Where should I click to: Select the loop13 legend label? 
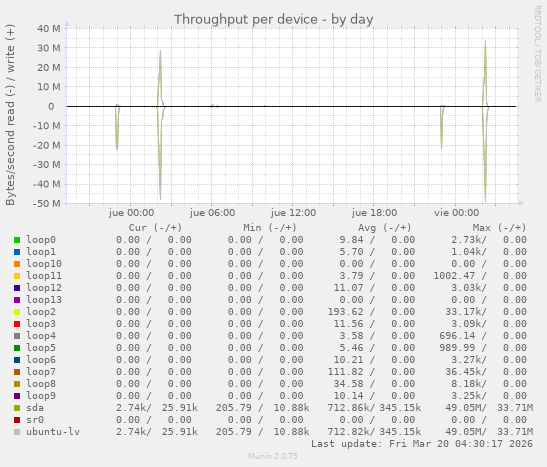click(x=44, y=300)
